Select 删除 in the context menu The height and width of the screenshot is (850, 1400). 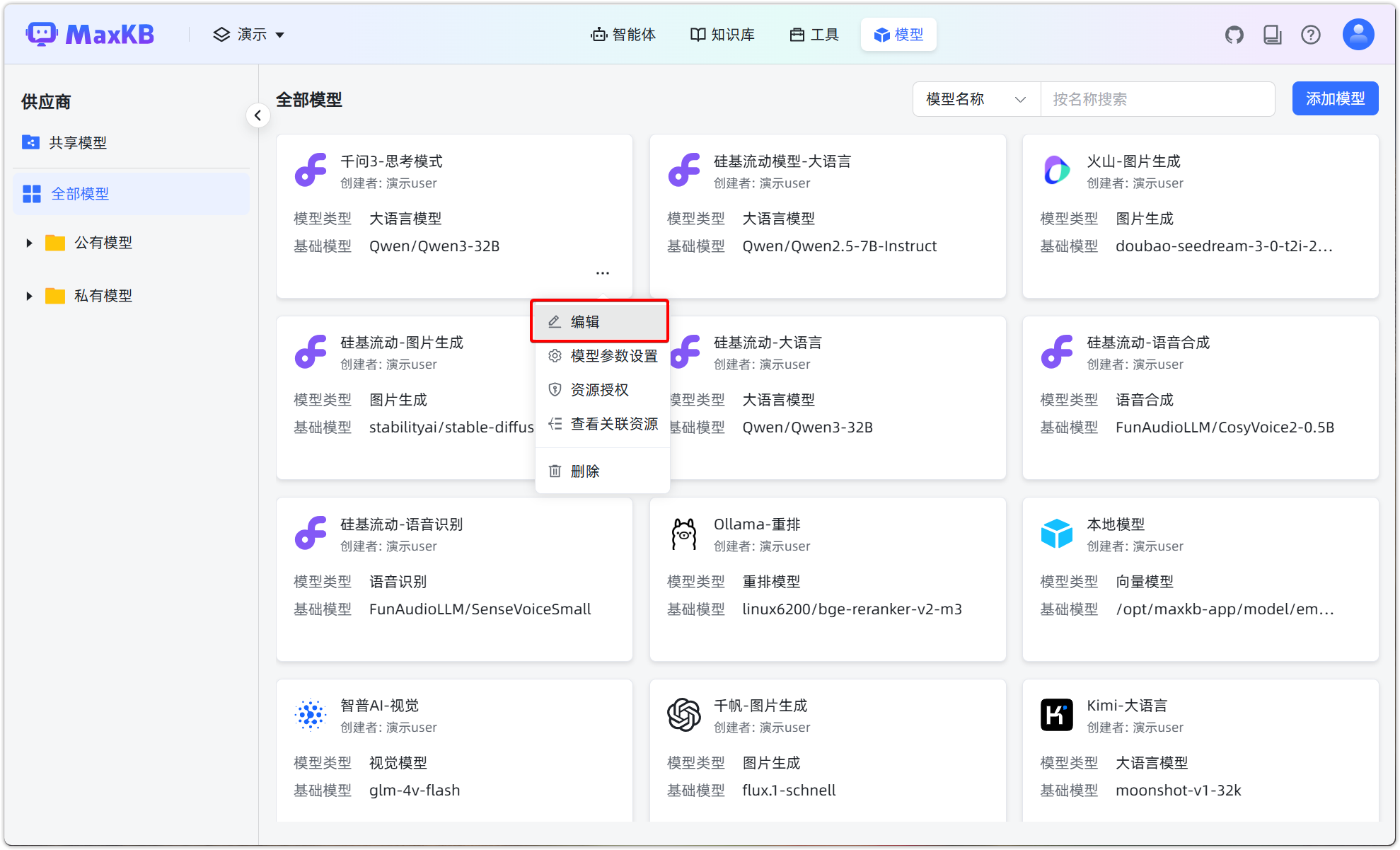click(586, 471)
